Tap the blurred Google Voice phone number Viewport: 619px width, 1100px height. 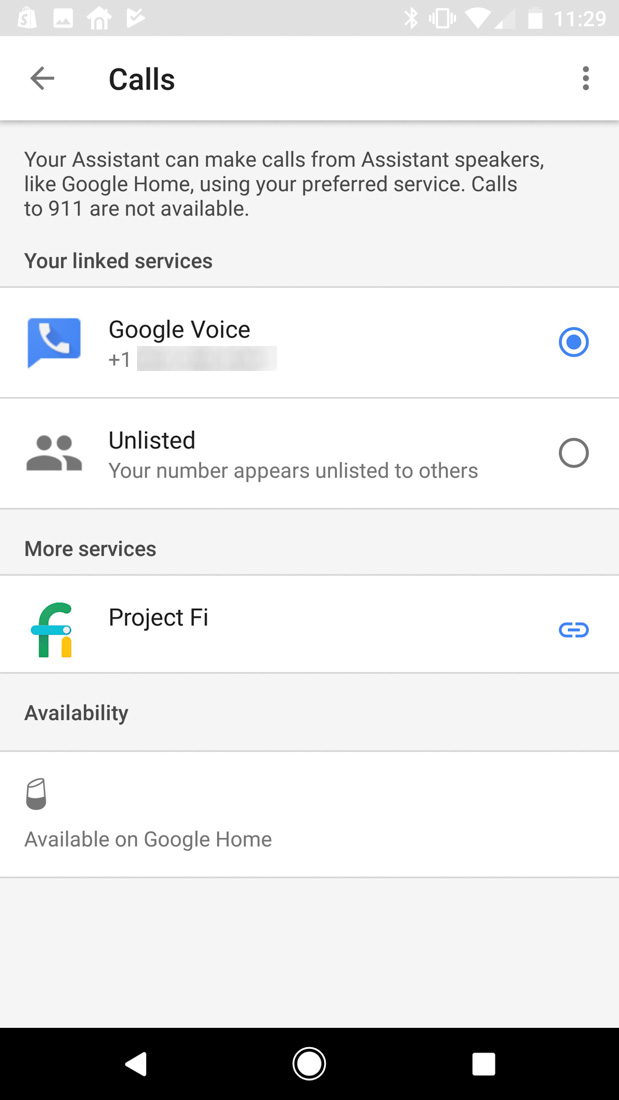[x=205, y=359]
